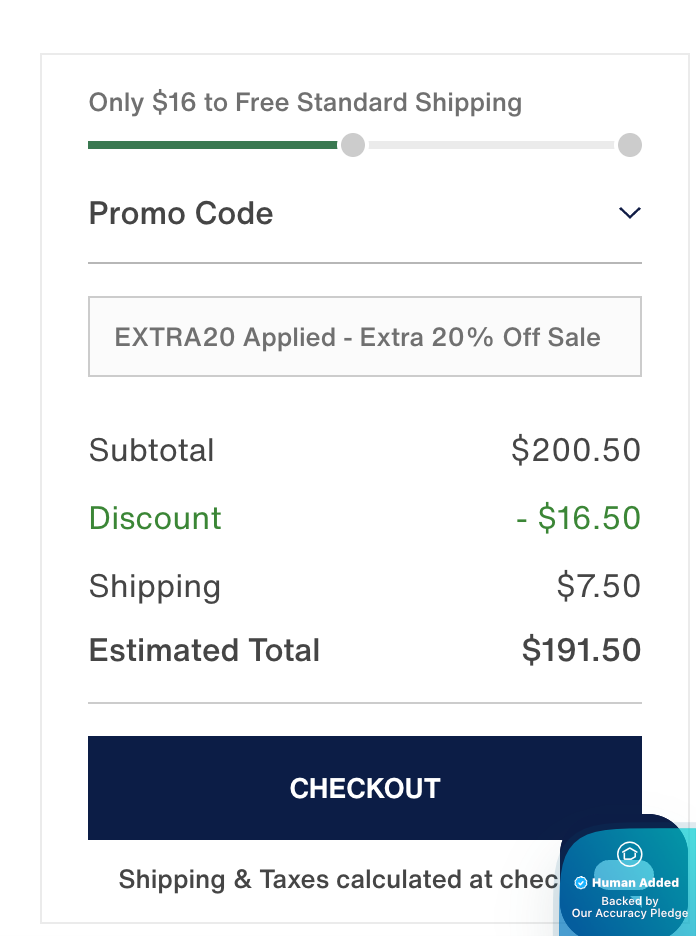Click the $191.50 estimated total amount
Viewport: 696px width, 936px height.
click(581, 651)
